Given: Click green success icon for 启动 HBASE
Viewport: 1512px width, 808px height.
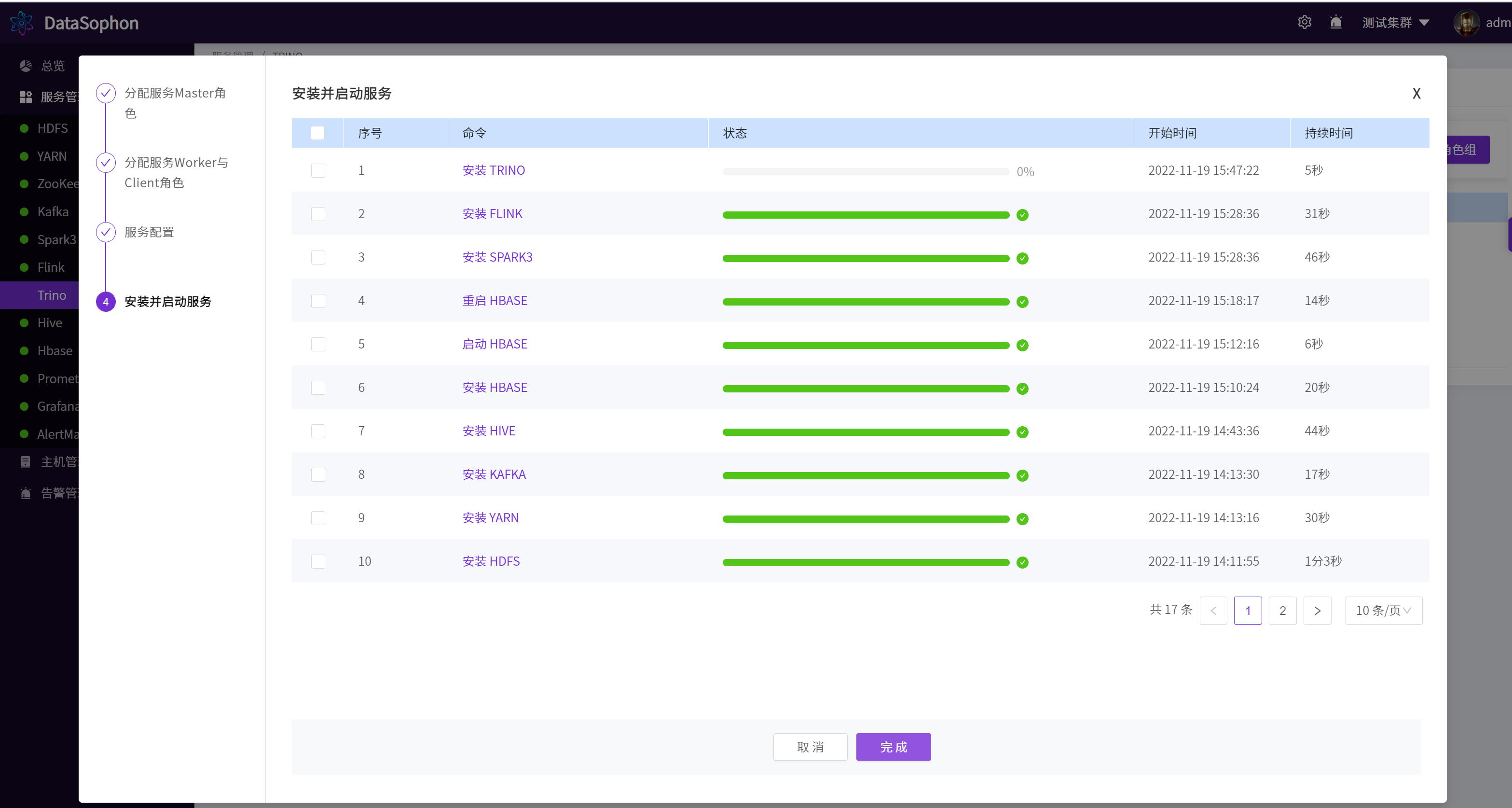Looking at the screenshot, I should (x=1022, y=345).
